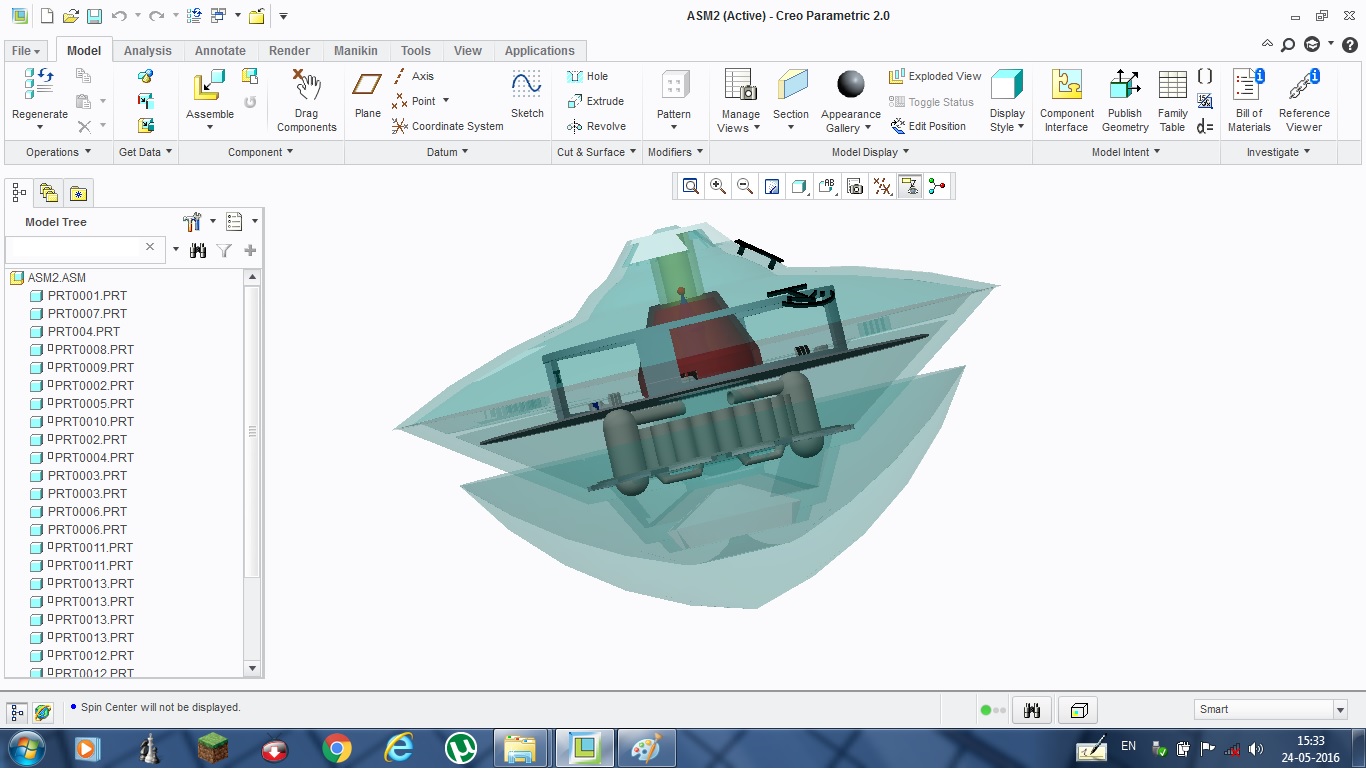
Task: Open the Appearance Gallery sphere
Action: click(851, 84)
